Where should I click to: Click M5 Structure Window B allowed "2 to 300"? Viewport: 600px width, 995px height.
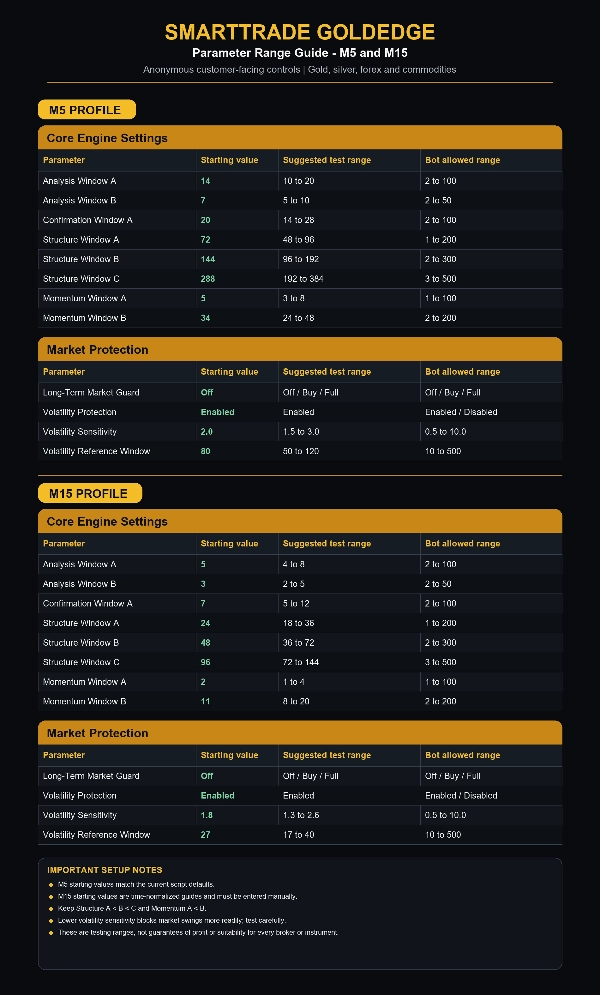441,259
